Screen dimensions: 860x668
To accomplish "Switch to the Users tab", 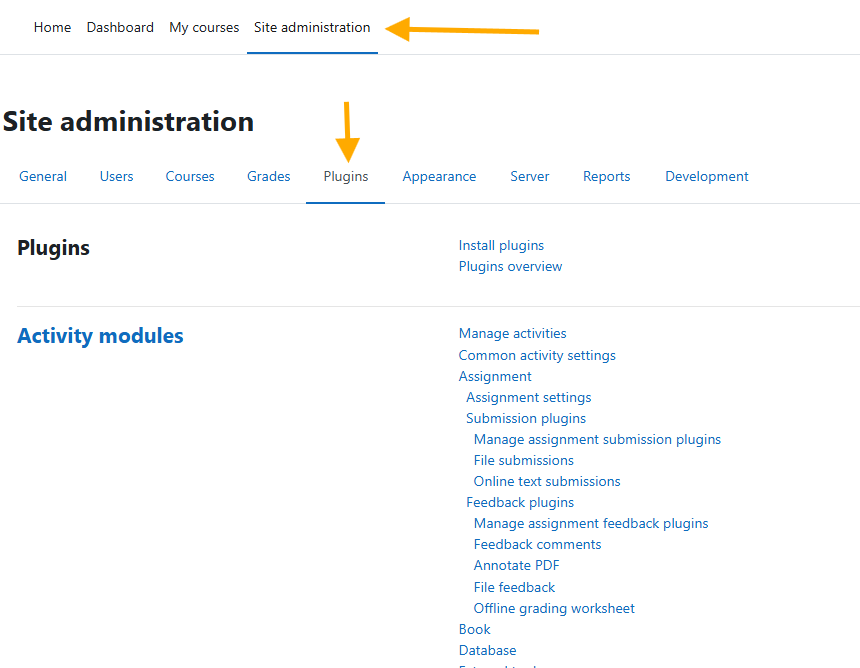I will (x=116, y=176).
